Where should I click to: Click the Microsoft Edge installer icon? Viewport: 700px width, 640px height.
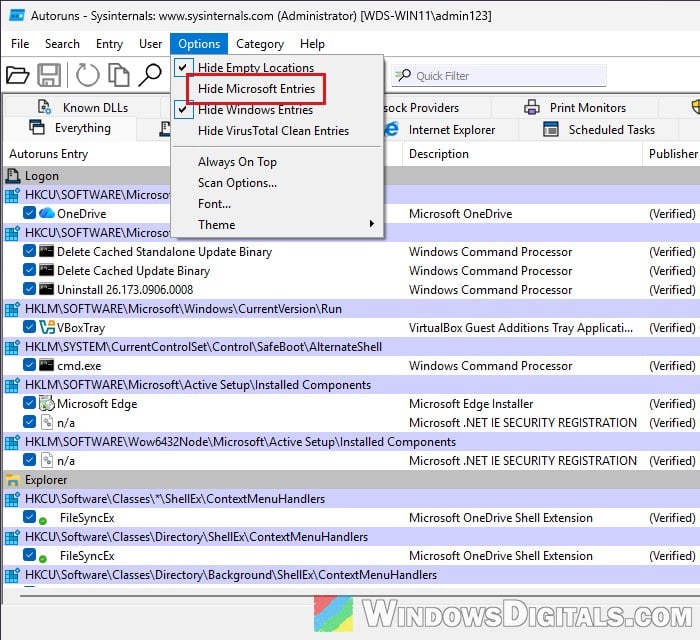pyautogui.click(x=46, y=403)
